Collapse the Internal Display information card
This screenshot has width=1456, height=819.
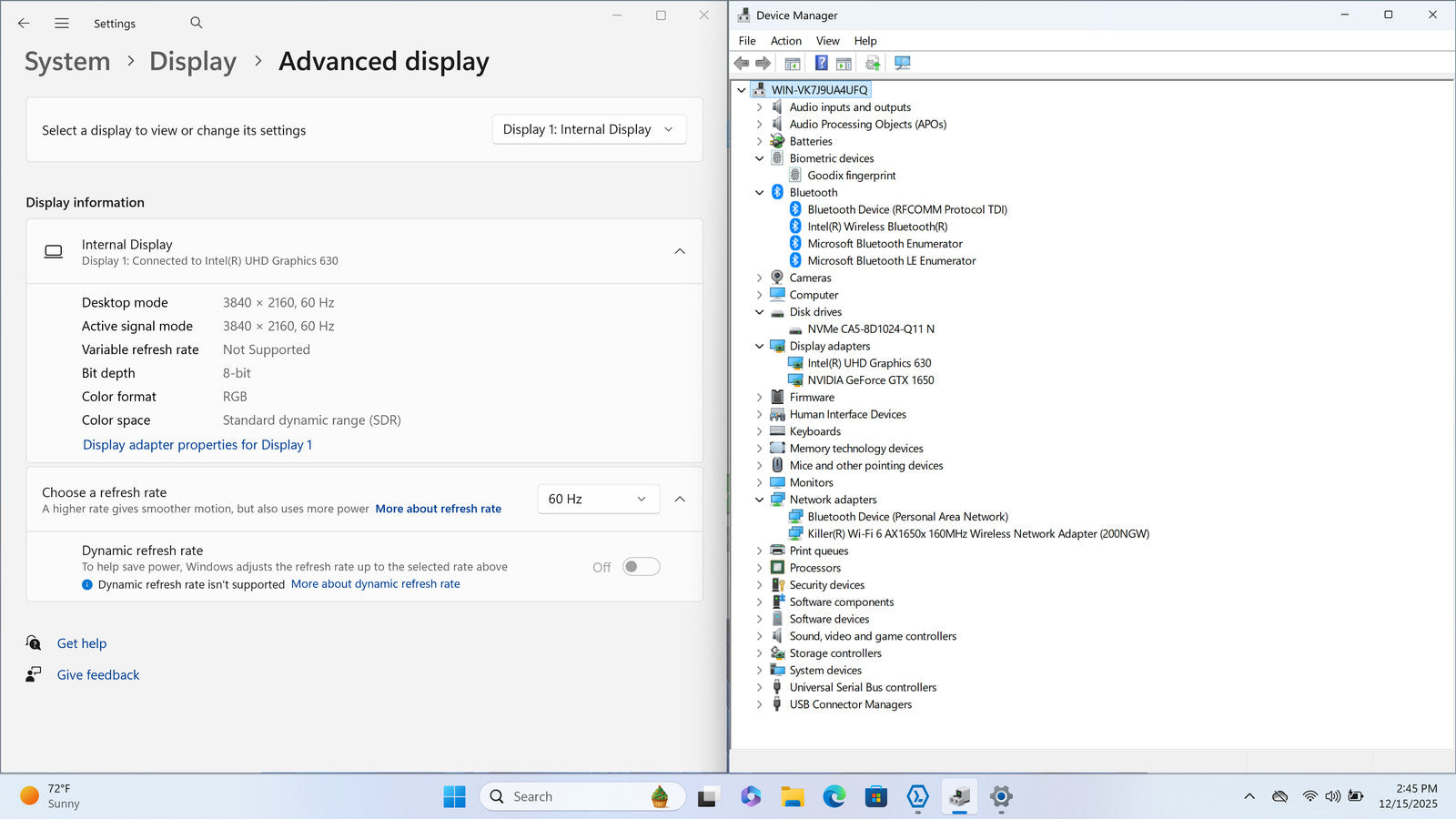[680, 251]
